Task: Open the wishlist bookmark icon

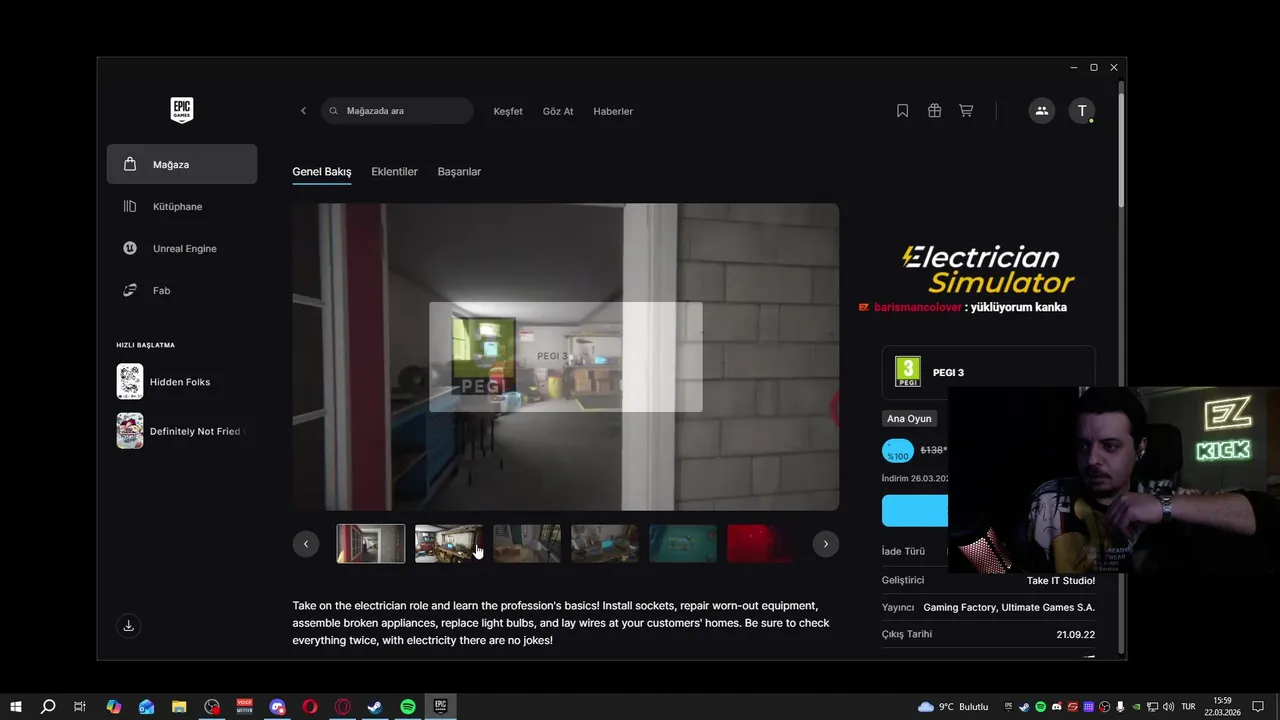Action: [902, 111]
